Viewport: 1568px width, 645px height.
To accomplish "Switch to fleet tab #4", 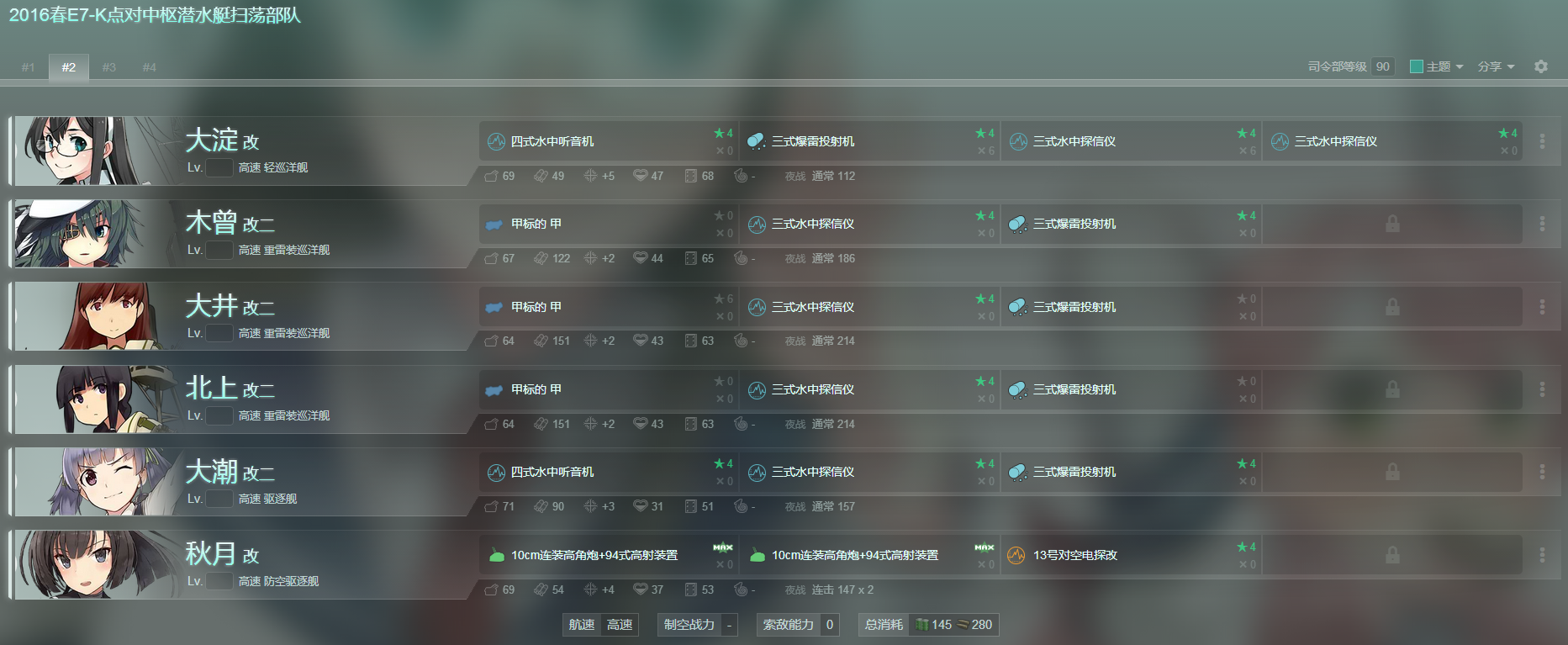I will coord(150,67).
